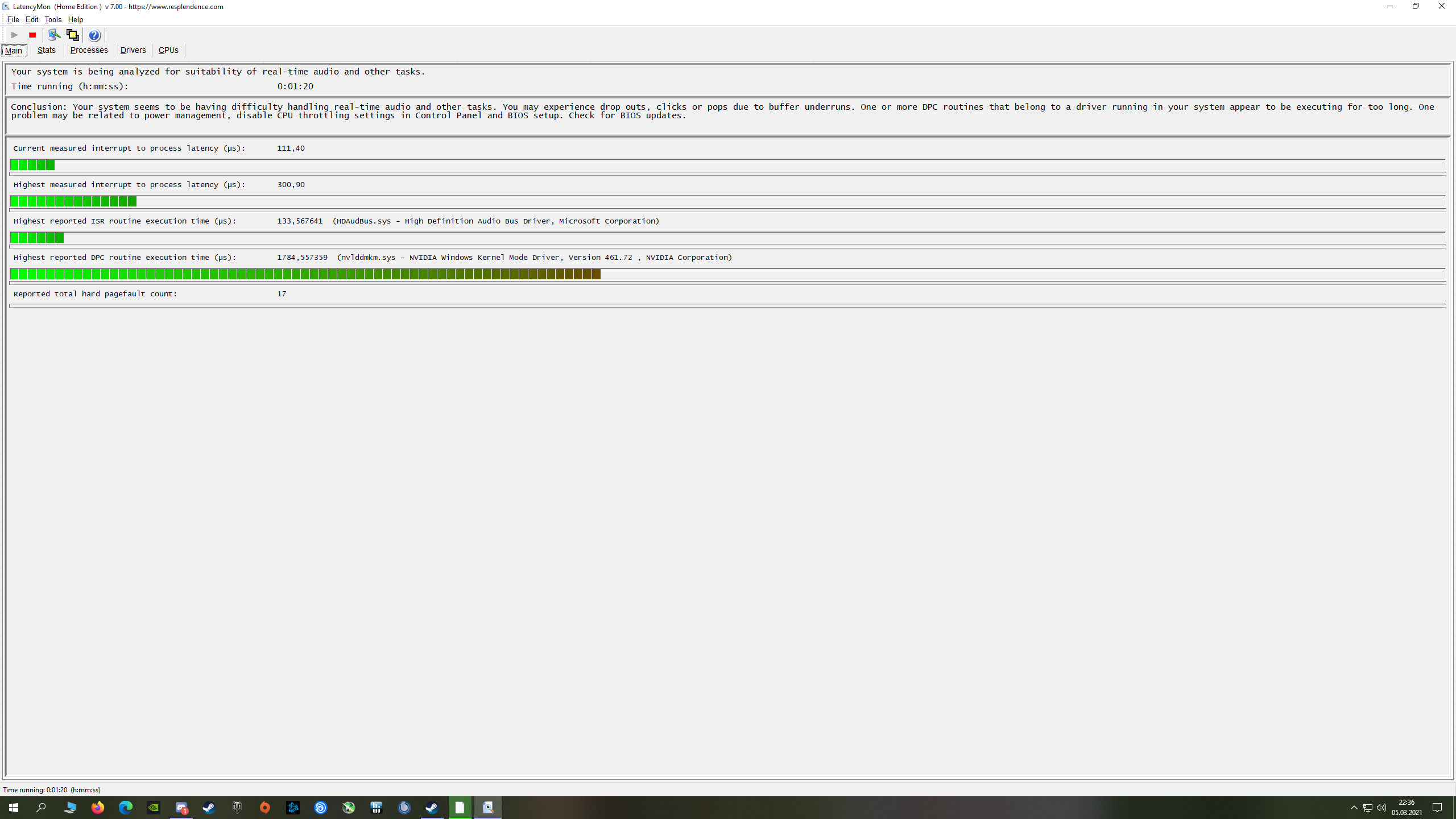This screenshot has height=819, width=1456.
Task: Open Help via blue question mark icon
Action: tap(94, 35)
